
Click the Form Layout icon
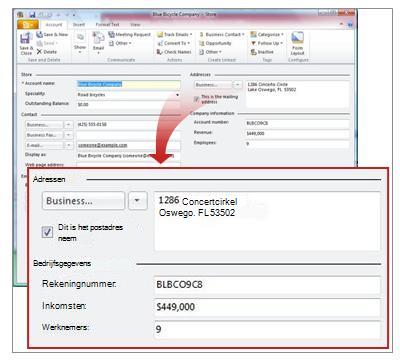coord(297,44)
